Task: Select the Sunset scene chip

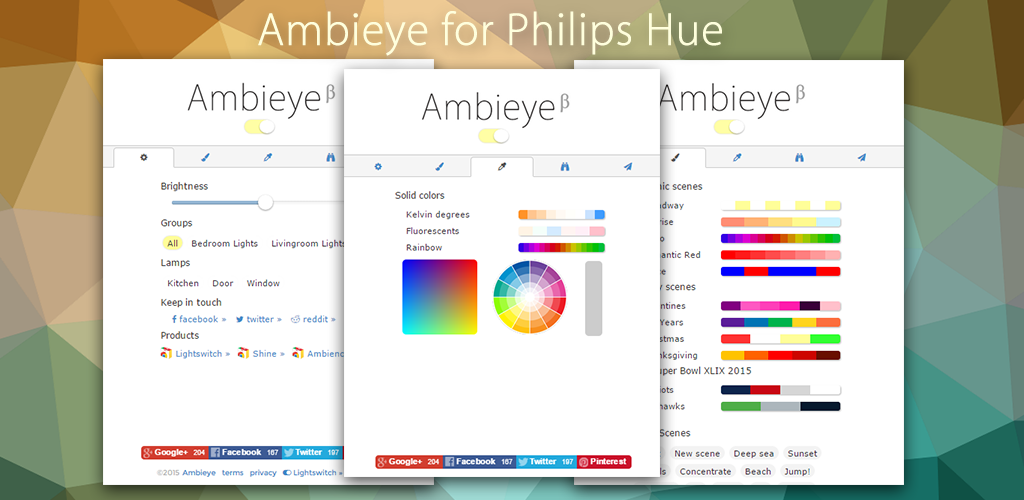Action: click(x=802, y=453)
